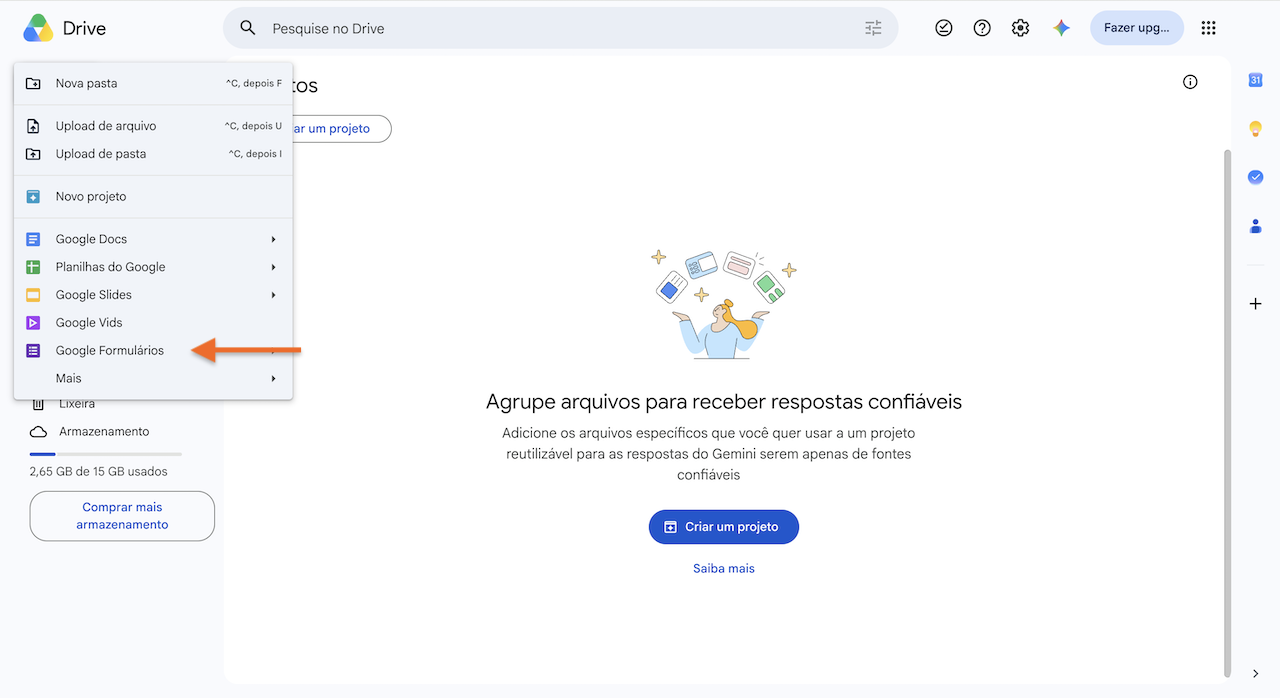Click the 'Agrupe arquivos para receber respostas confiáveis' heading
1280x698 pixels.
(724, 402)
